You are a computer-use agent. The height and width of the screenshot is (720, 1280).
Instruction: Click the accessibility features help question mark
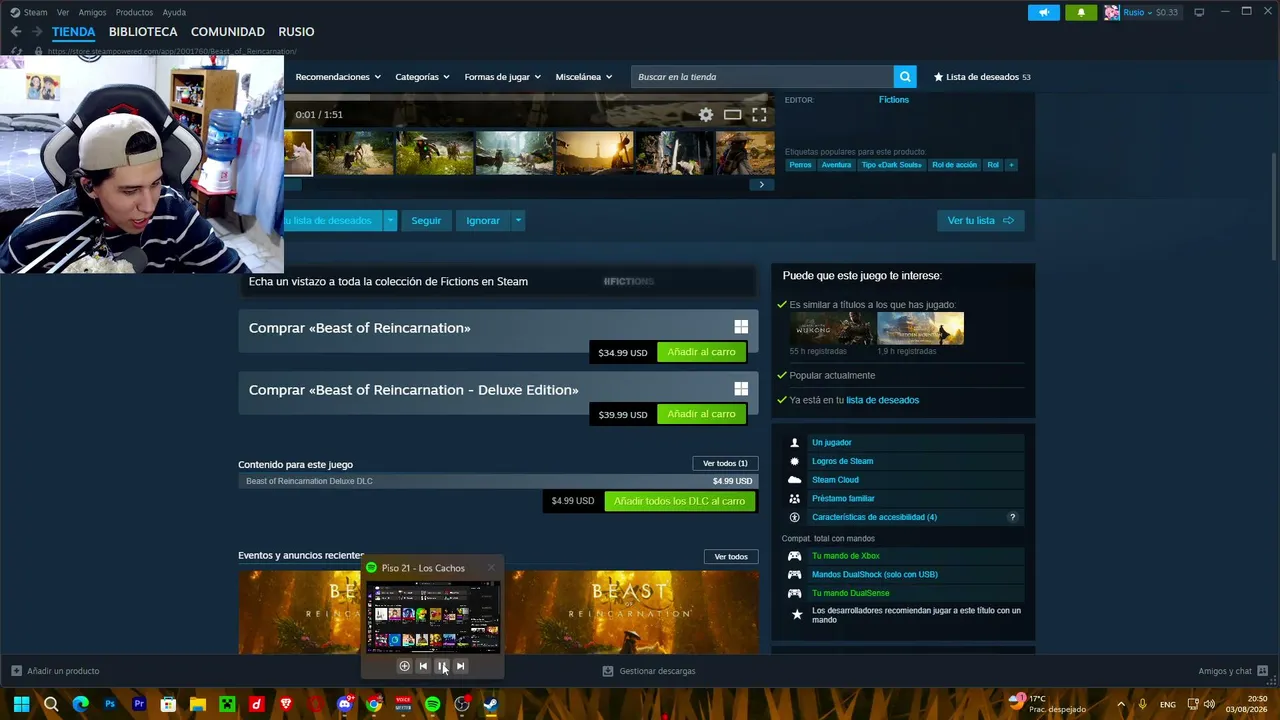(1012, 517)
